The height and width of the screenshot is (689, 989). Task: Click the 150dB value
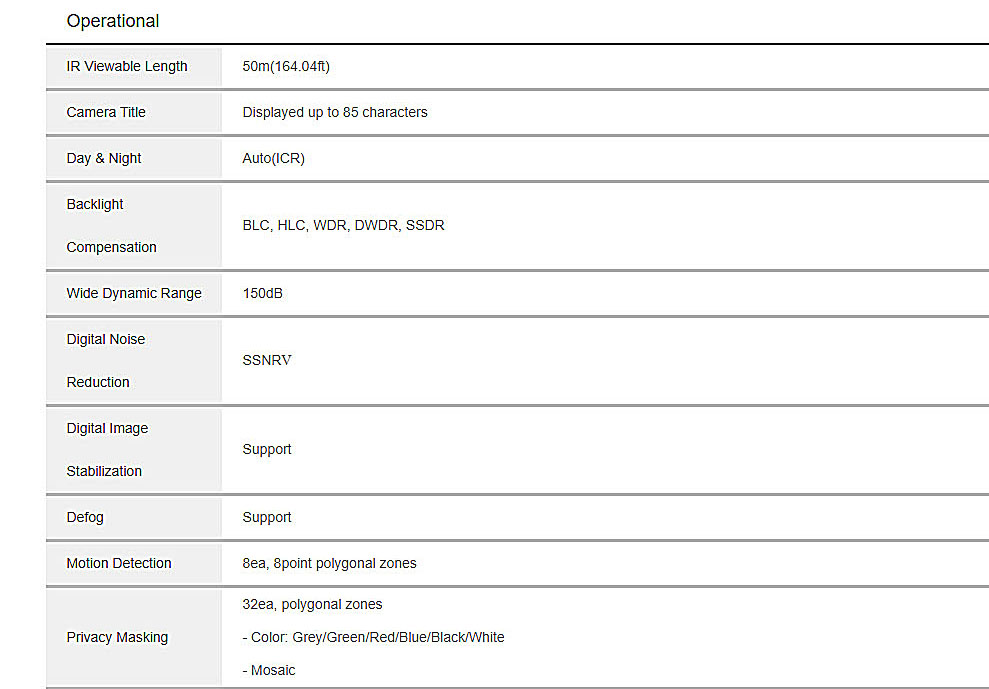(x=262, y=293)
